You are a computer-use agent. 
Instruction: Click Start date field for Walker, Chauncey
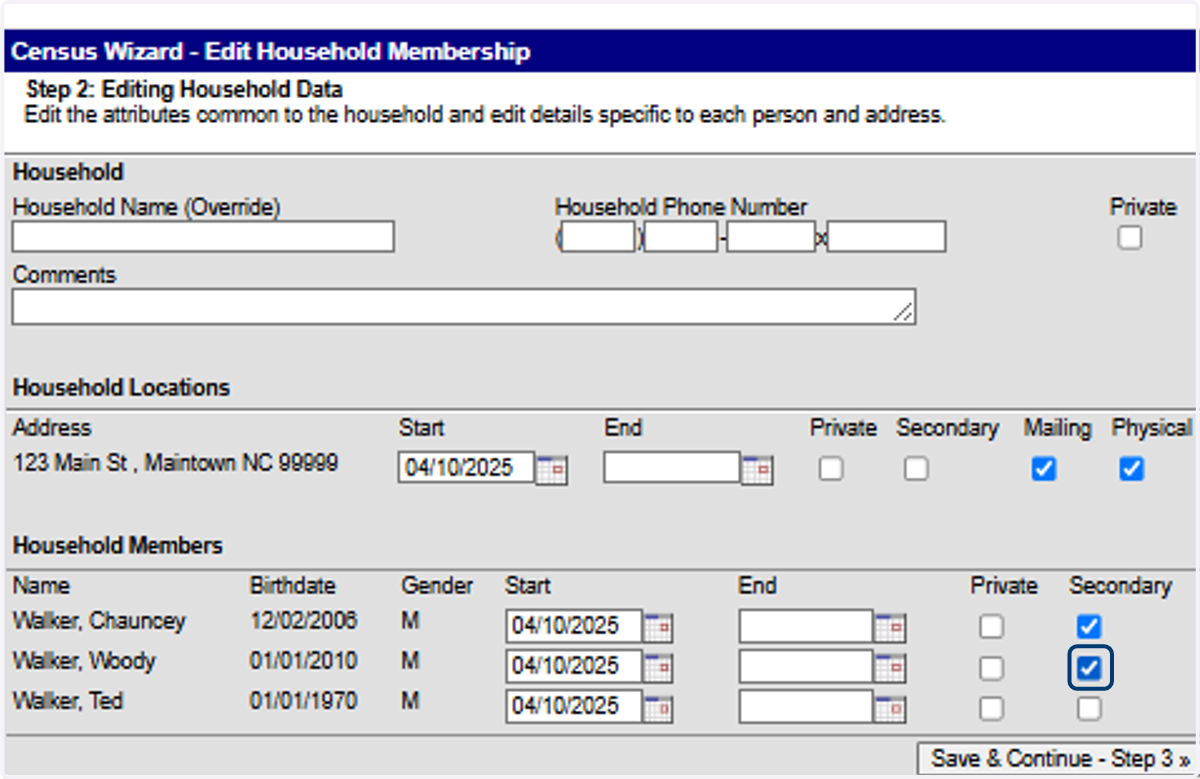click(574, 626)
